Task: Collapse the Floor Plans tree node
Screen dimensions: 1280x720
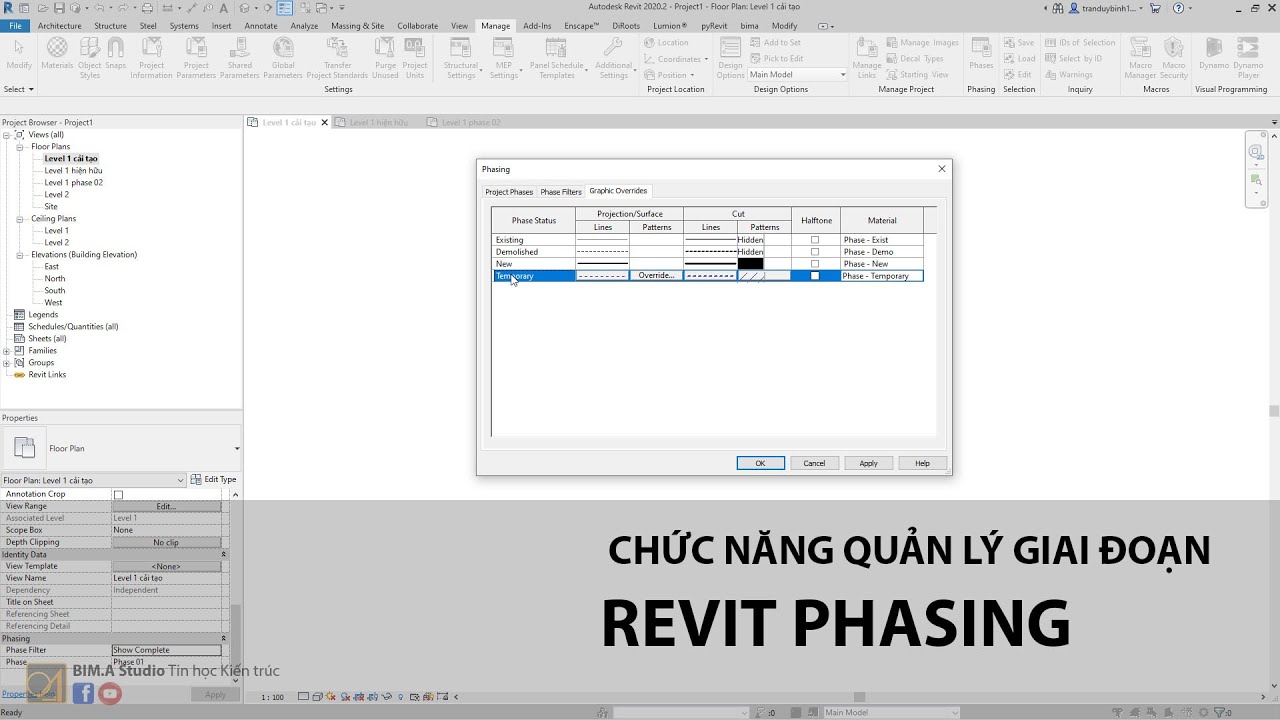Action: 20,147
